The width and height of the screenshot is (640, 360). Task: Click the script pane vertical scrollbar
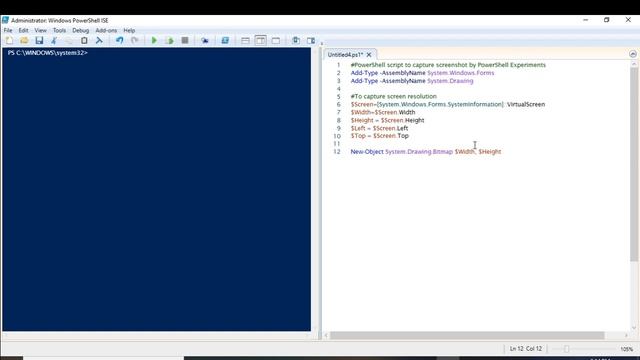pos(633,164)
